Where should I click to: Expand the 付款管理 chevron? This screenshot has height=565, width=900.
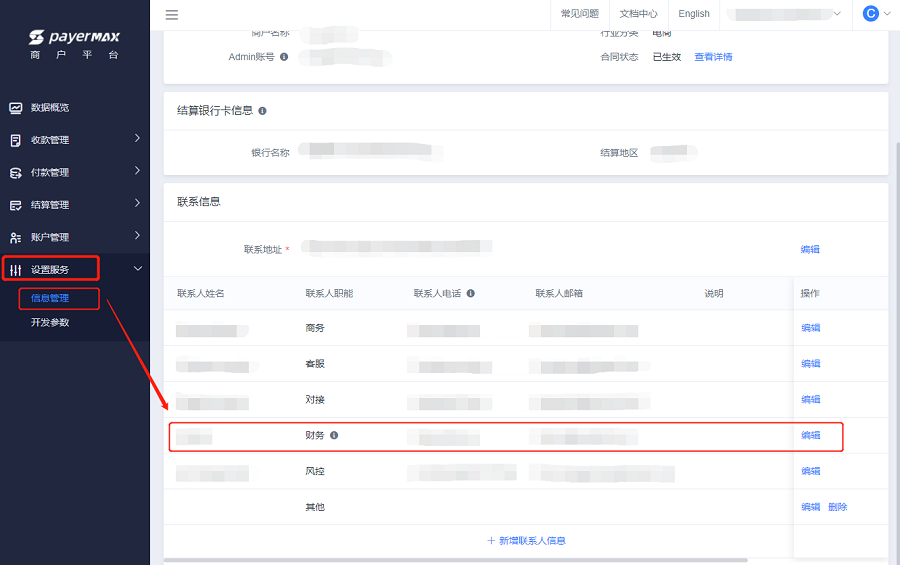point(137,171)
